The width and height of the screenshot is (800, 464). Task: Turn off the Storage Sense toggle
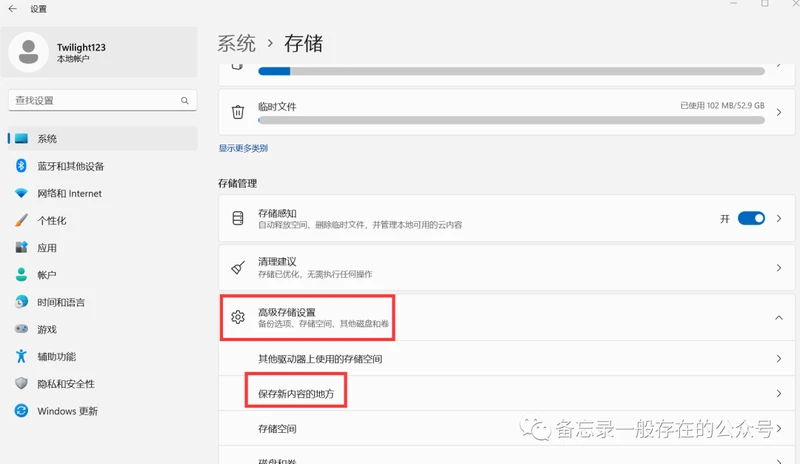coord(751,218)
